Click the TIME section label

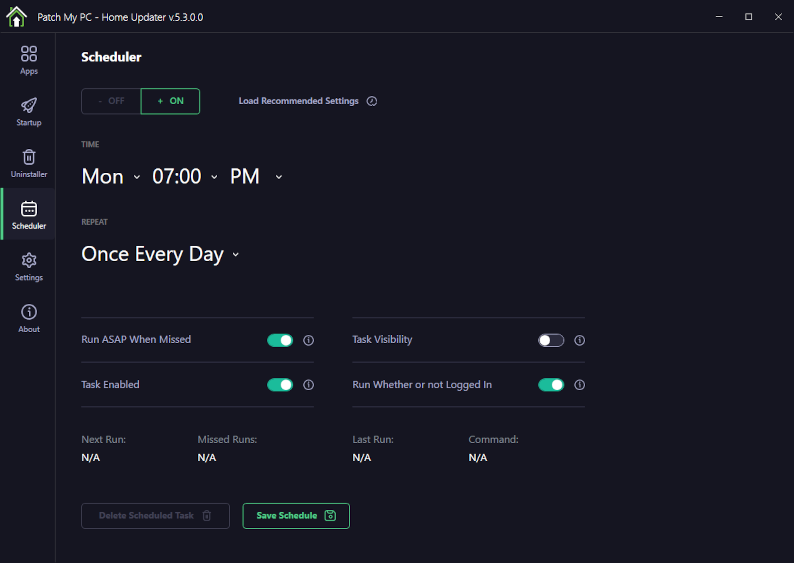coord(90,144)
